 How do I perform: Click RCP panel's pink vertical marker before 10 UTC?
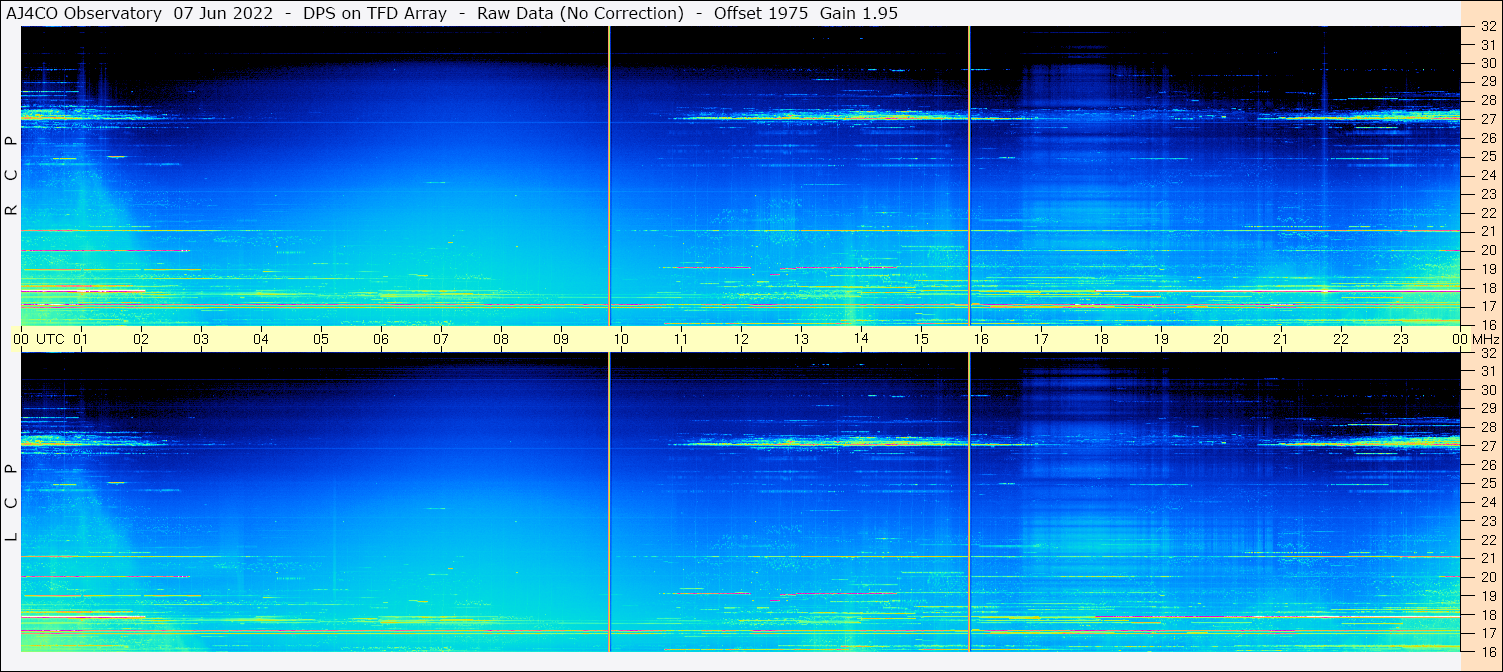click(609, 176)
